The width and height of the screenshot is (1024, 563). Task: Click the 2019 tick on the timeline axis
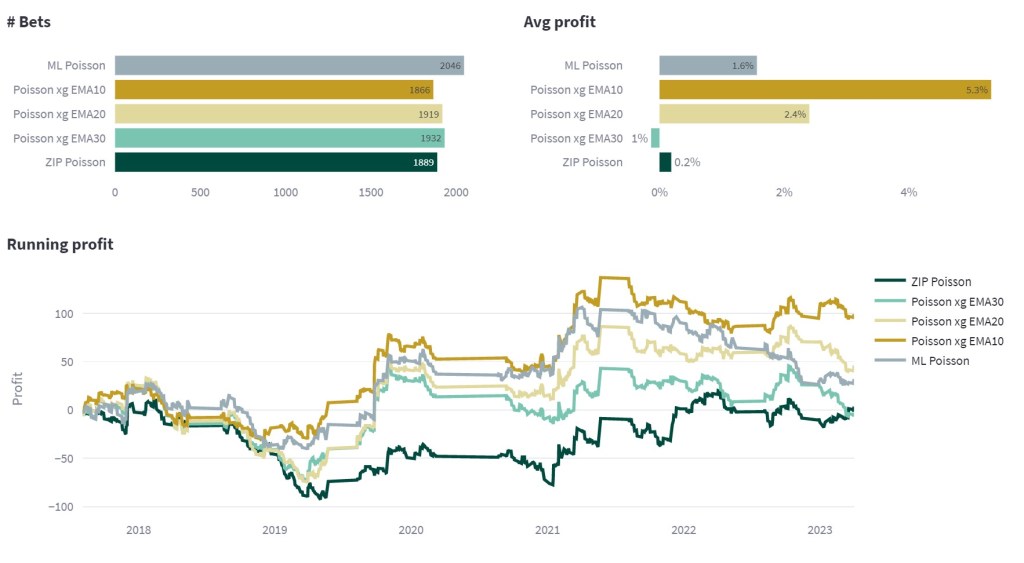pyautogui.click(x=274, y=530)
